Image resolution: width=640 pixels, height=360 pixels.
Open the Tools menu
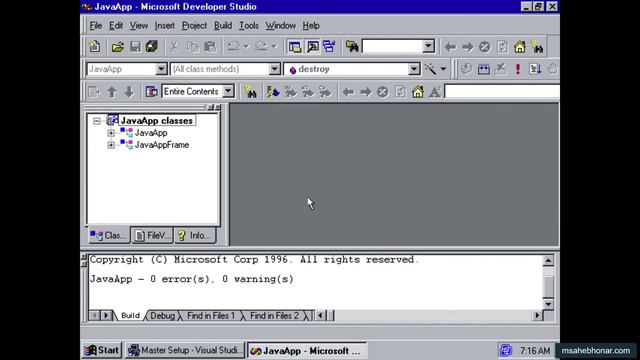pyautogui.click(x=249, y=26)
